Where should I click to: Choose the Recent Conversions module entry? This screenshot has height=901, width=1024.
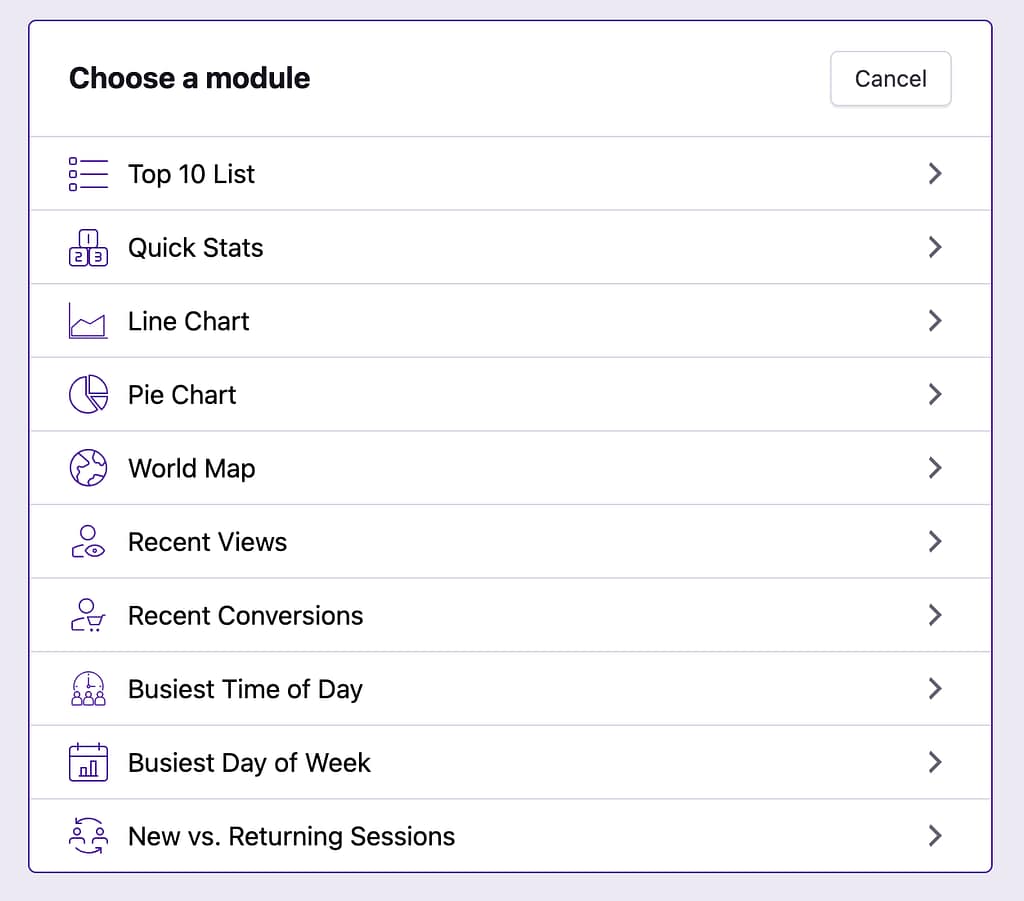click(x=245, y=615)
